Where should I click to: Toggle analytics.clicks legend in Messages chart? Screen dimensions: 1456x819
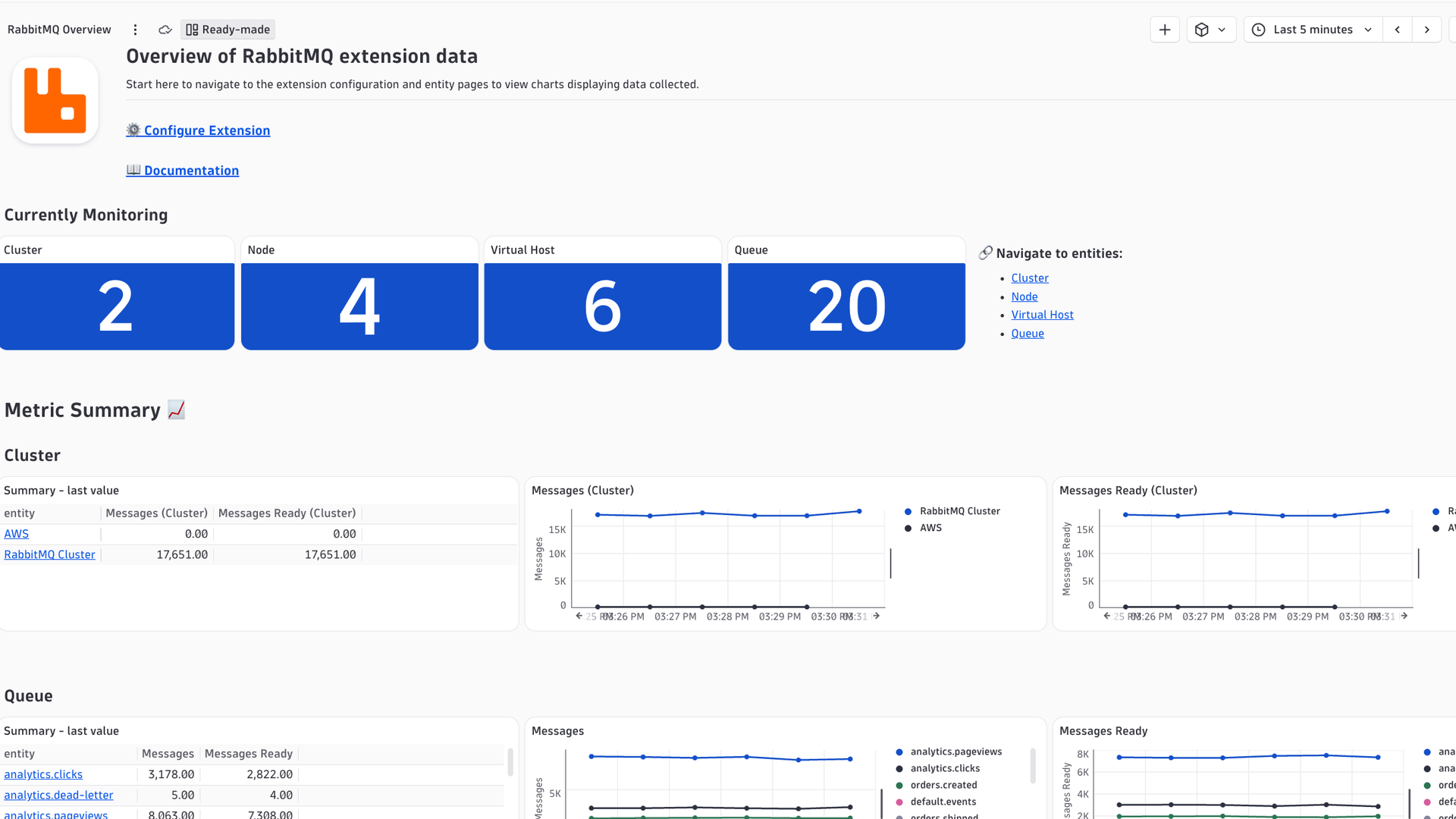click(937, 768)
